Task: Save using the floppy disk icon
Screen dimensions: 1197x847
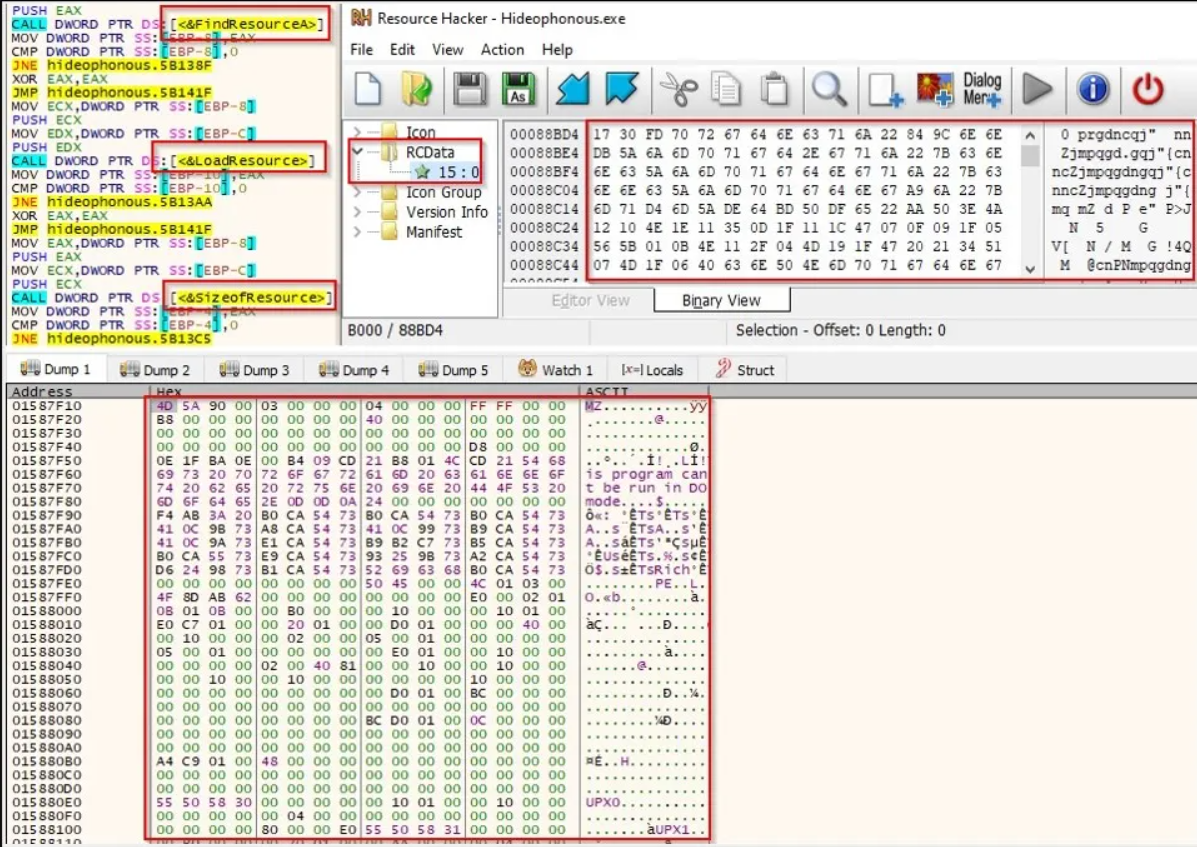Action: [469, 89]
